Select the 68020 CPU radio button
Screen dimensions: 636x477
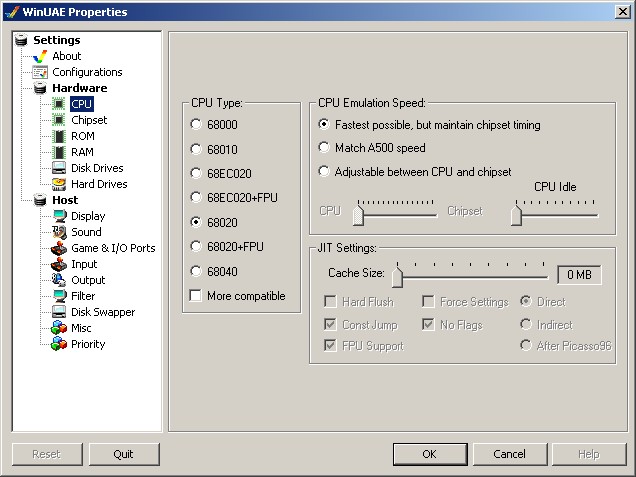click(x=196, y=222)
